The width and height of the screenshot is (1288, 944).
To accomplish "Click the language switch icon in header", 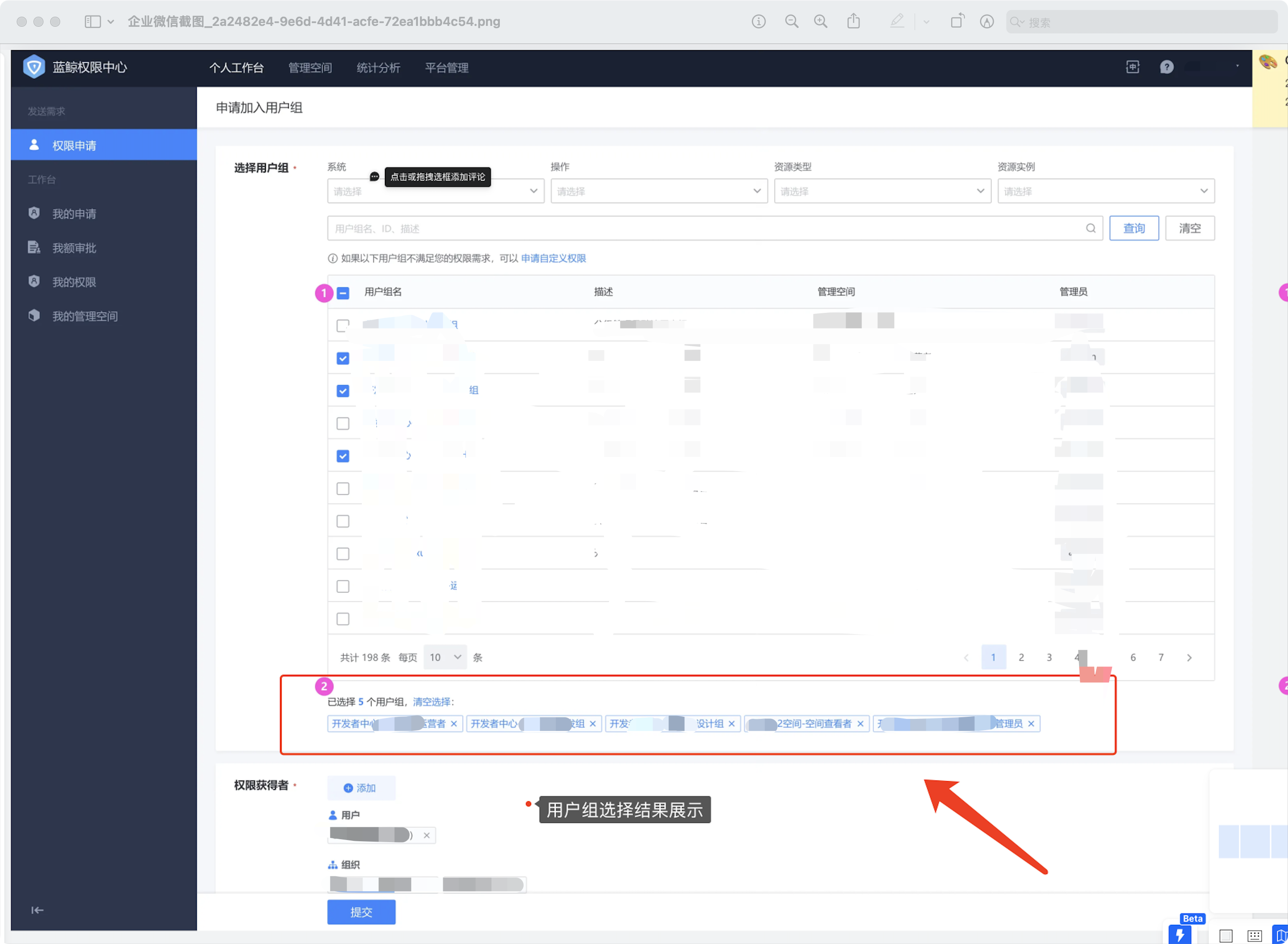I will (x=1133, y=67).
